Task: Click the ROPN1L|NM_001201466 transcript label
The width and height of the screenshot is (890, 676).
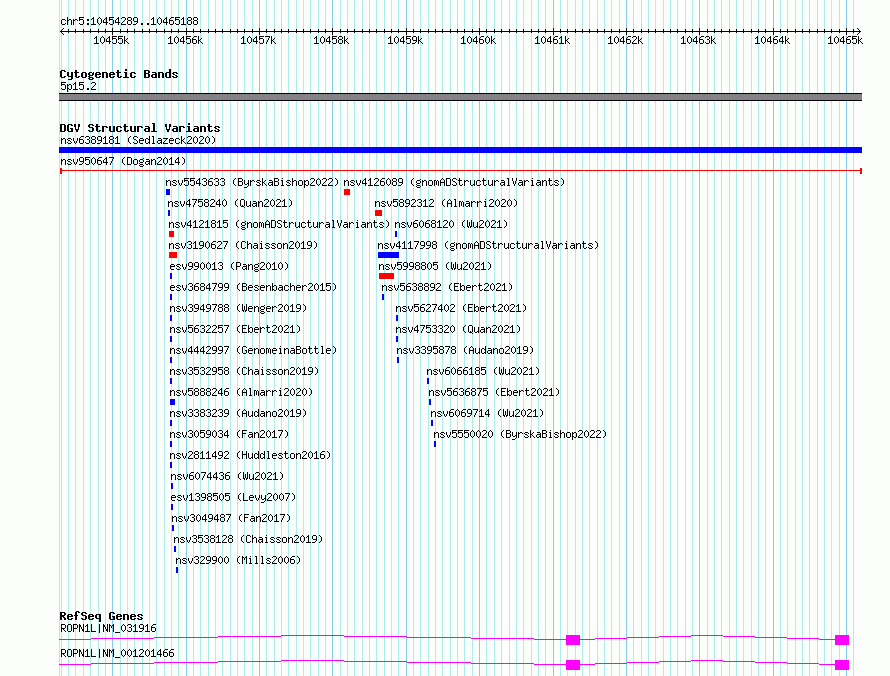Action: (x=117, y=653)
